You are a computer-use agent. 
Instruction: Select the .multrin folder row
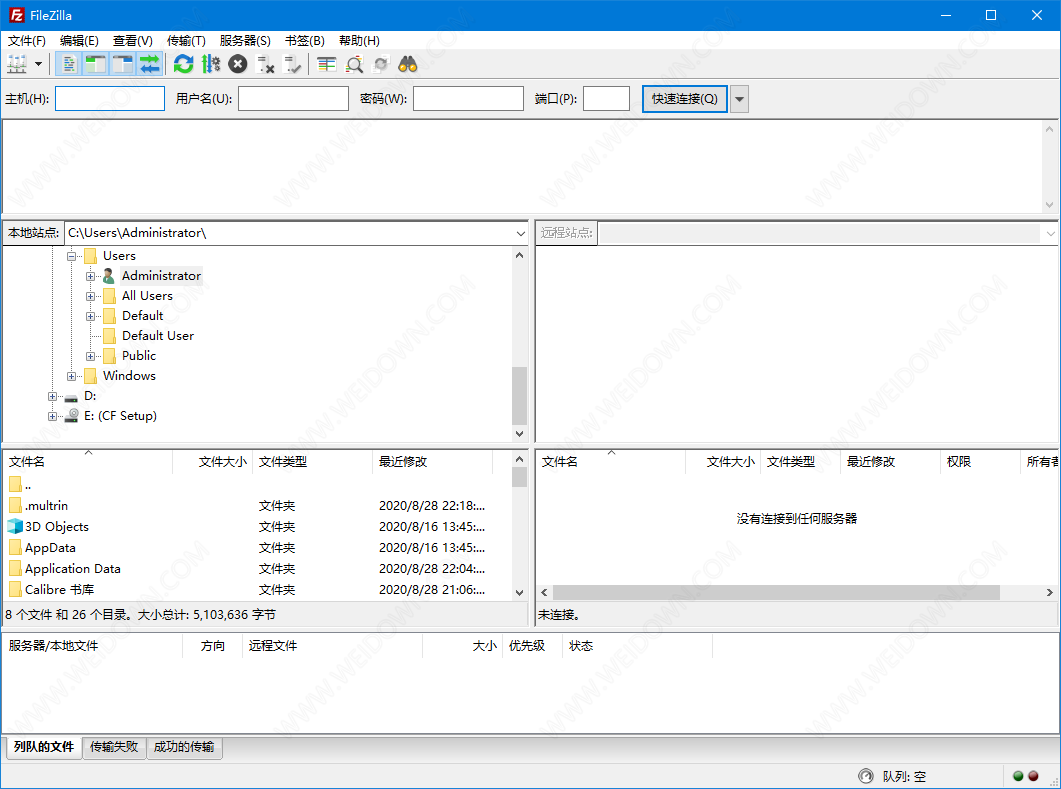coord(257,505)
